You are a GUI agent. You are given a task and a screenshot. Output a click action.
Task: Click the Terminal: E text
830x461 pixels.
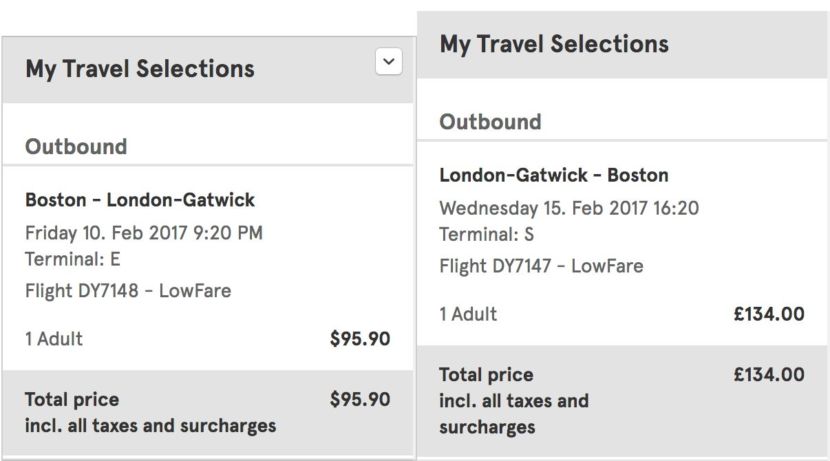coord(73,260)
